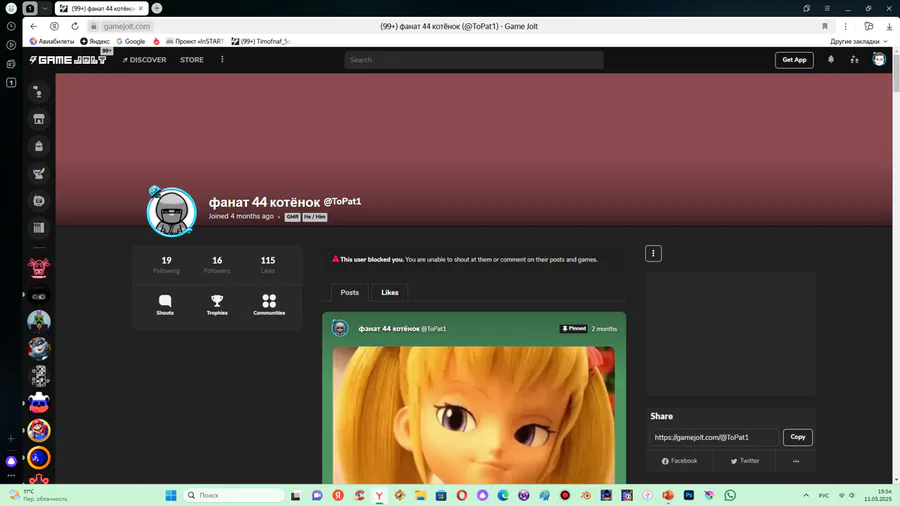Share profile on Twitter
Image resolution: width=900 pixels, height=506 pixels.
coord(745,461)
